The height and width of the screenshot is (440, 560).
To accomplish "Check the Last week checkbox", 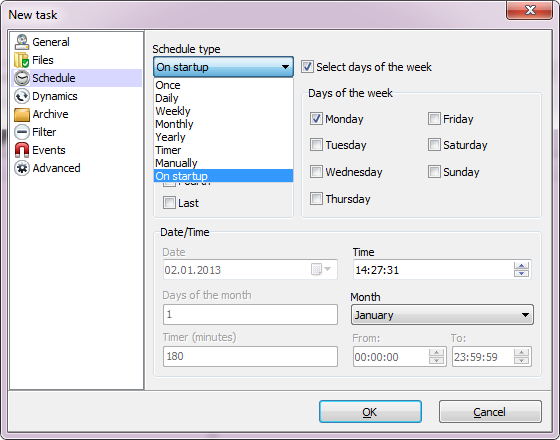I will 169,202.
